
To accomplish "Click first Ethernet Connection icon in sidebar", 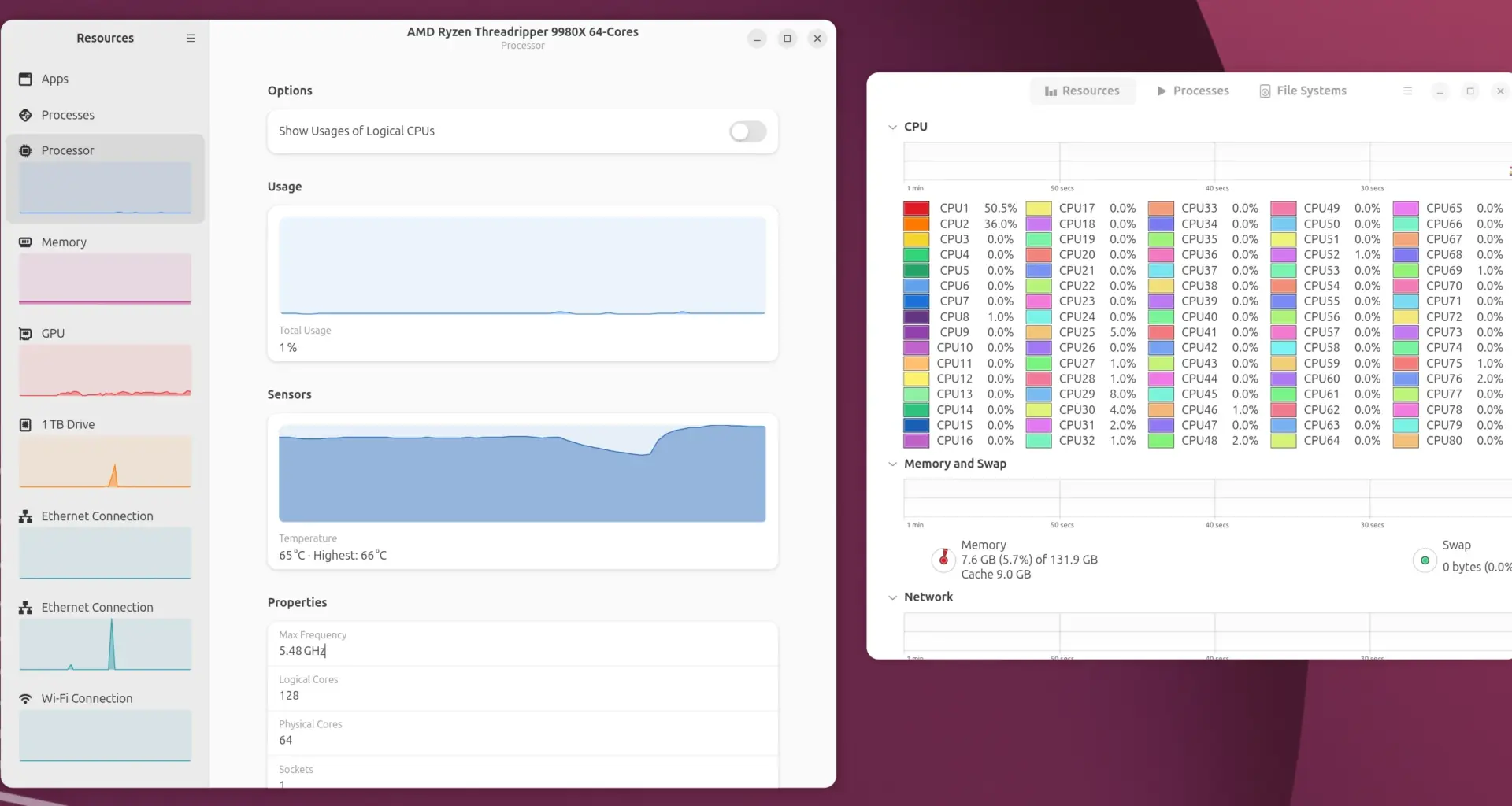I will [x=25, y=516].
